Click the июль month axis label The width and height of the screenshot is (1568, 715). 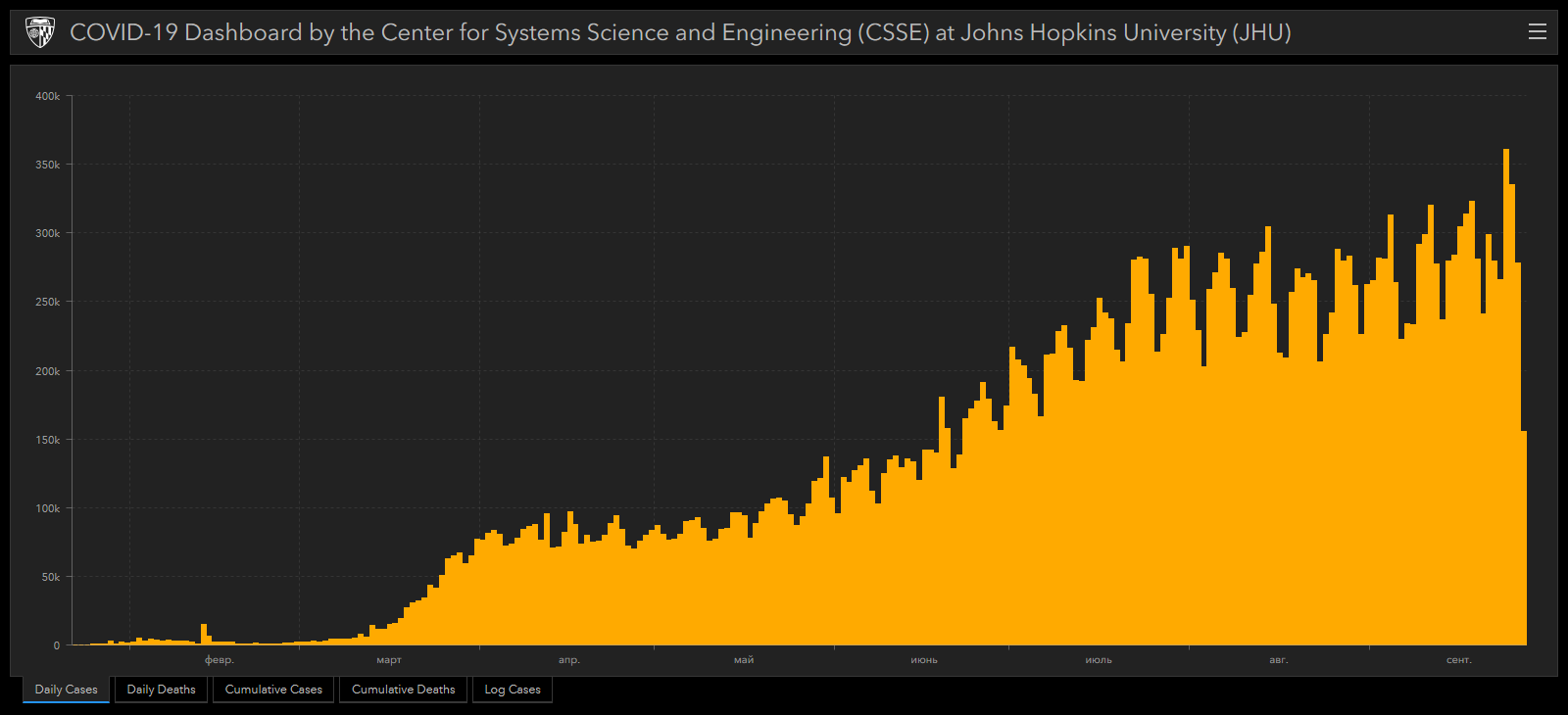(1099, 660)
